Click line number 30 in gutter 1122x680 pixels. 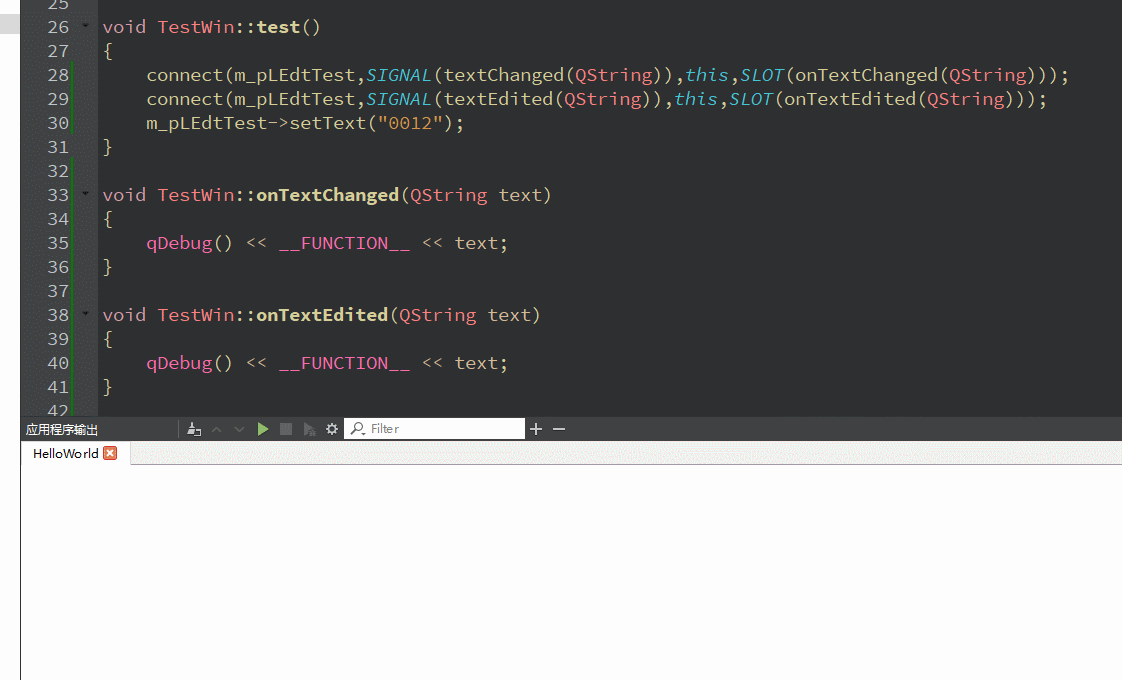point(58,123)
